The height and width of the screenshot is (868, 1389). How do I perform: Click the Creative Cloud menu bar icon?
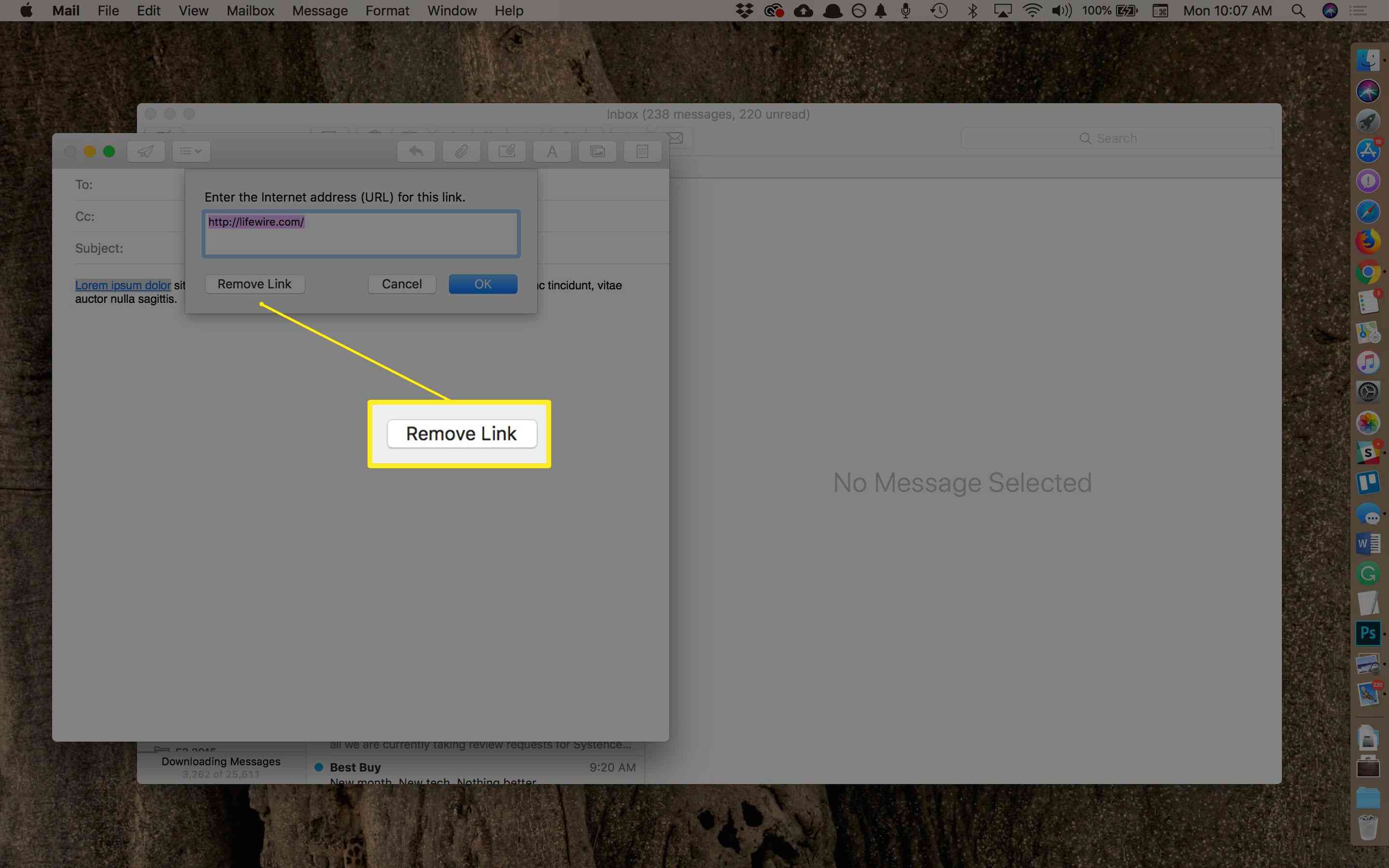click(774, 10)
